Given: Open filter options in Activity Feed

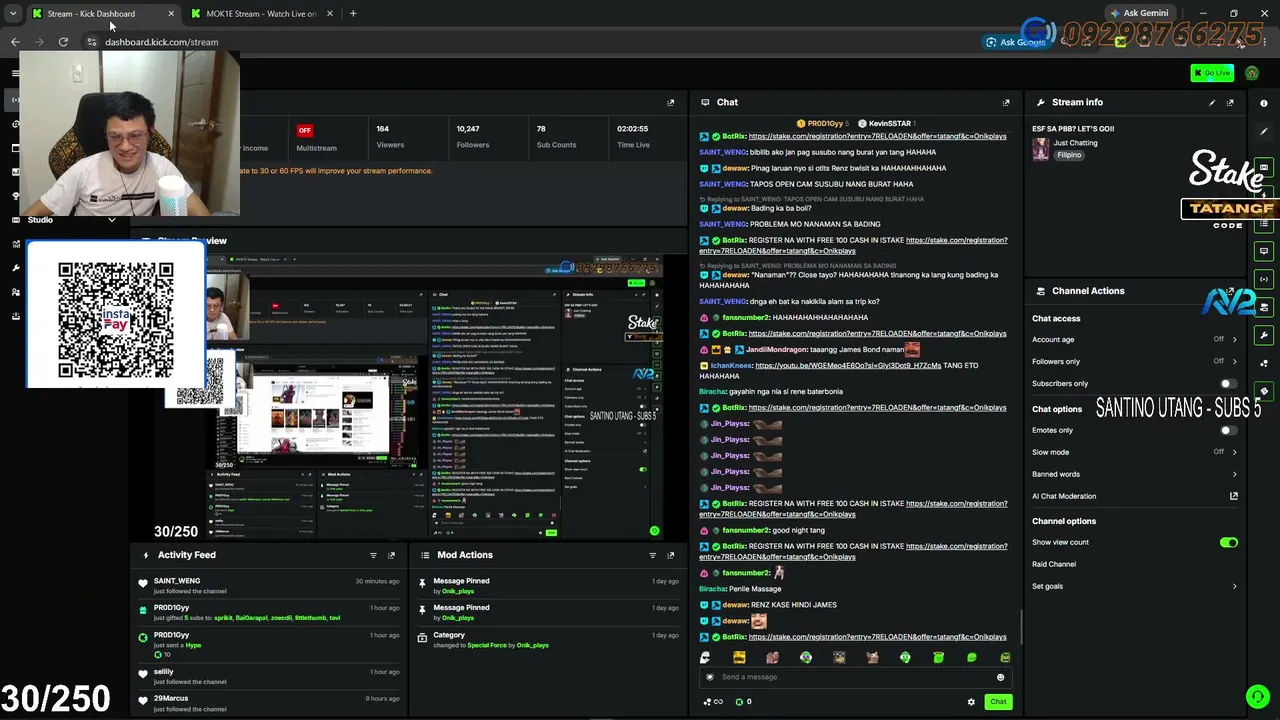Looking at the screenshot, I should [373, 555].
